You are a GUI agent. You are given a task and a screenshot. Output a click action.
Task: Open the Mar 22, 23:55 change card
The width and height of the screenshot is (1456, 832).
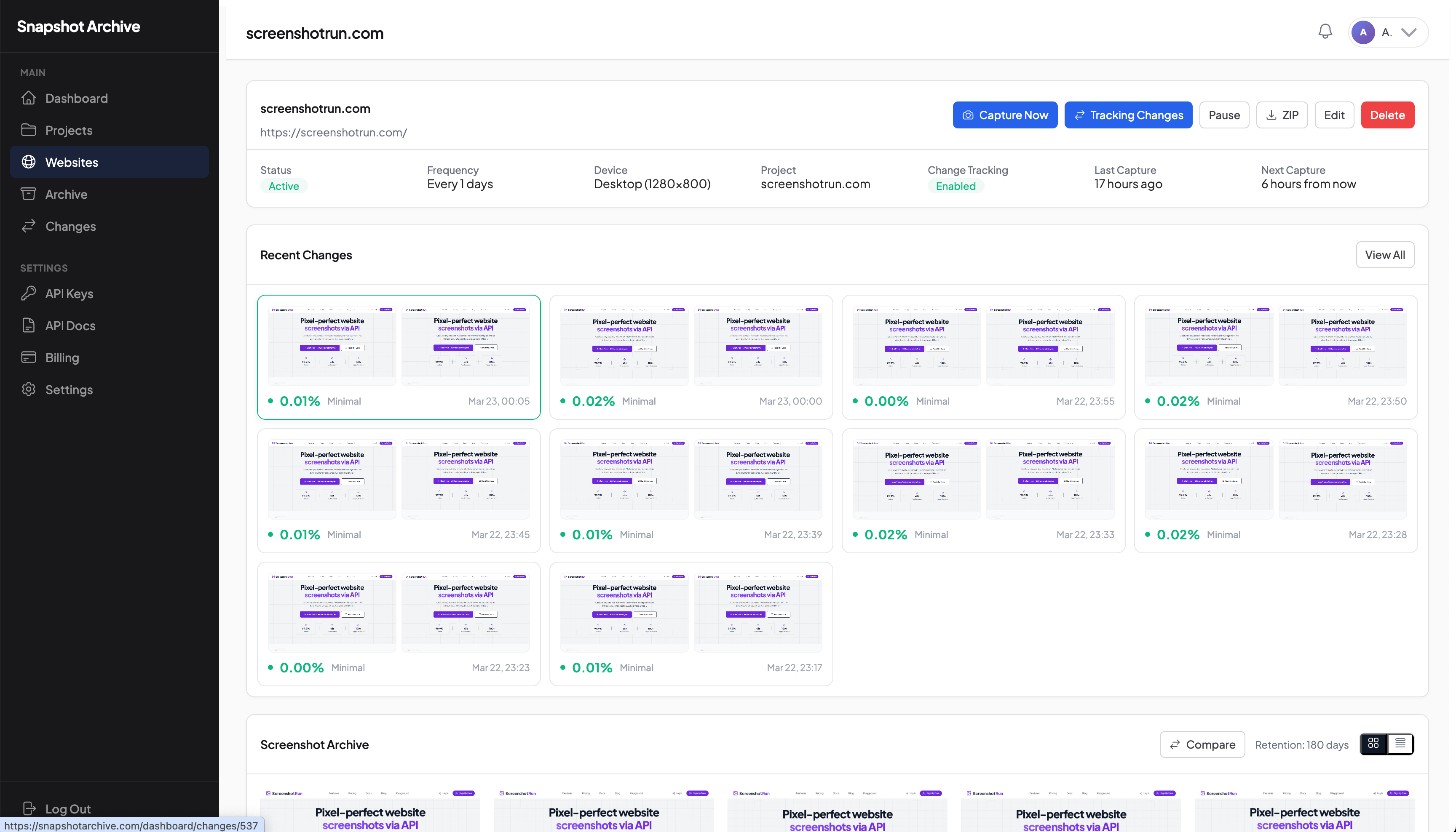pos(983,357)
